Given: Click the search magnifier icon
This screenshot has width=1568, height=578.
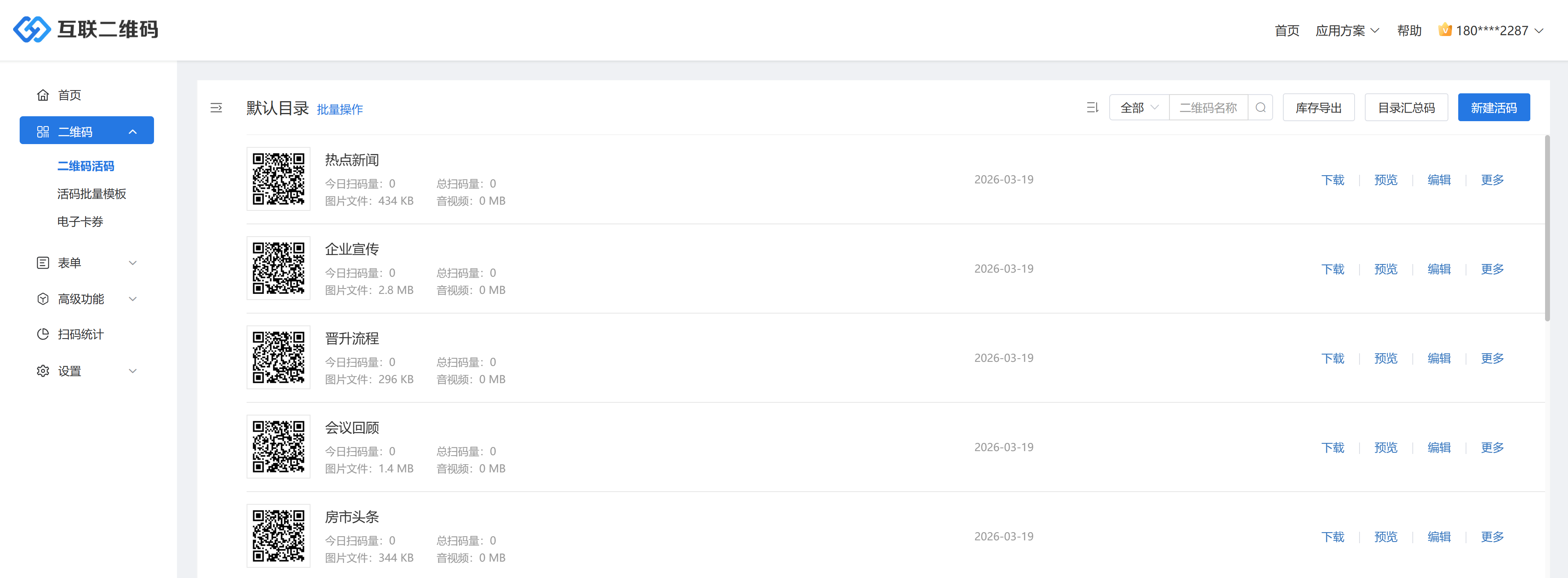Looking at the screenshot, I should click(1261, 108).
